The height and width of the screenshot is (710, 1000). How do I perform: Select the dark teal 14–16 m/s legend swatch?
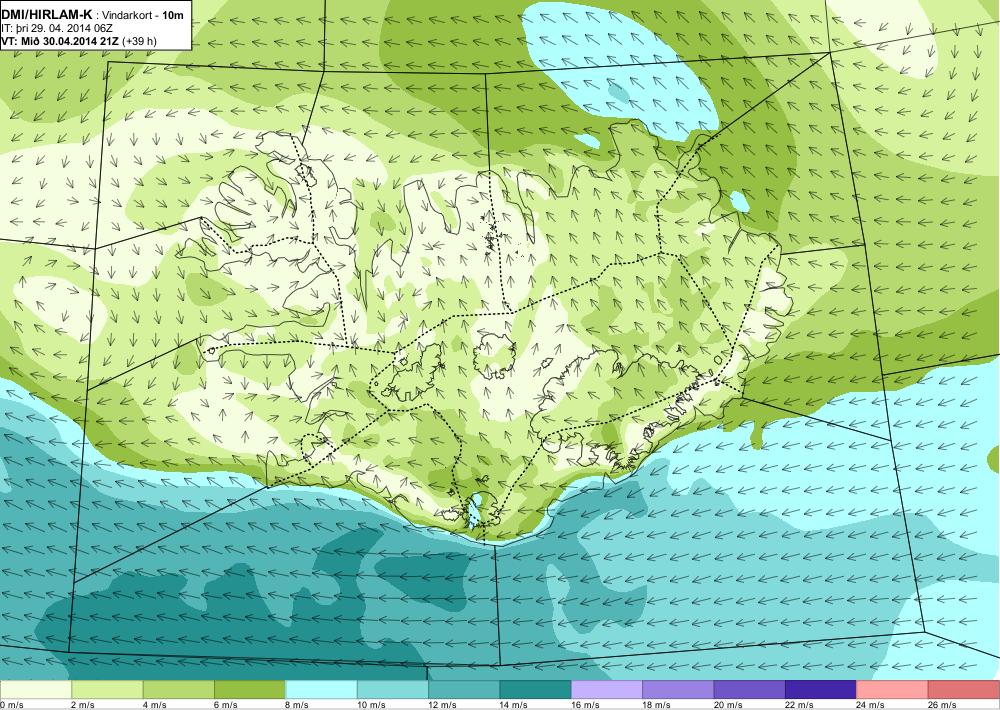tap(536, 690)
